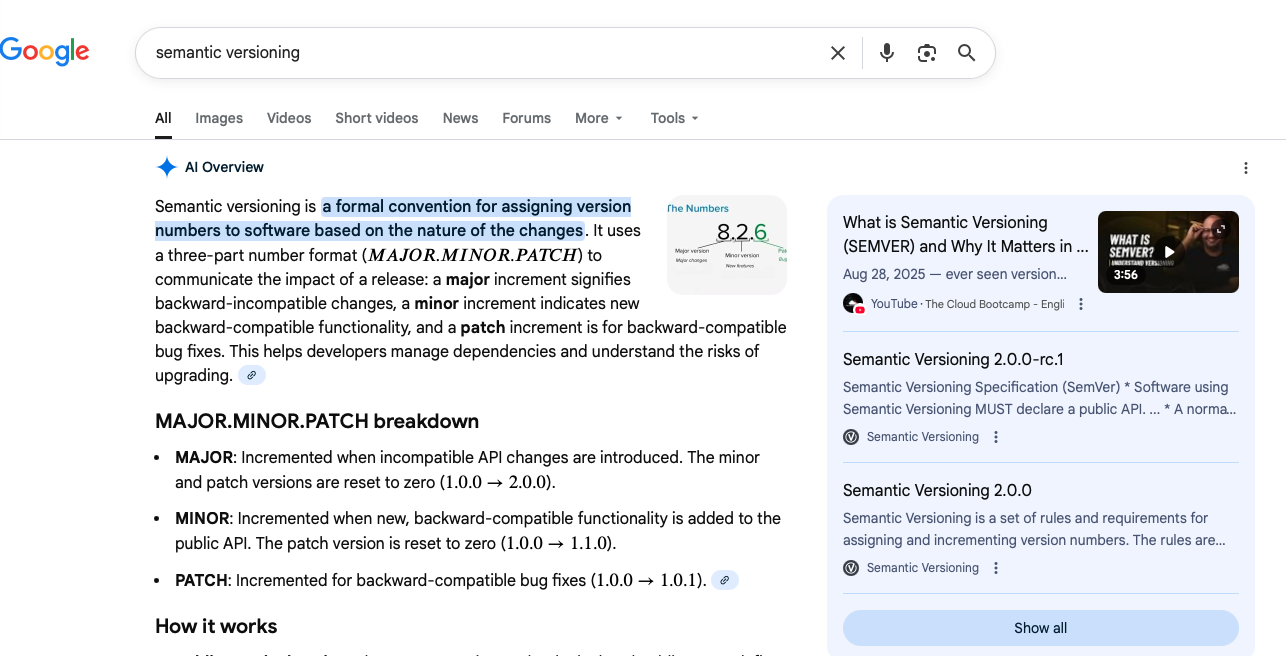Viewport: 1286px width, 656px height.
Task: Click source link icon after 'upgrading'
Action: (252, 376)
